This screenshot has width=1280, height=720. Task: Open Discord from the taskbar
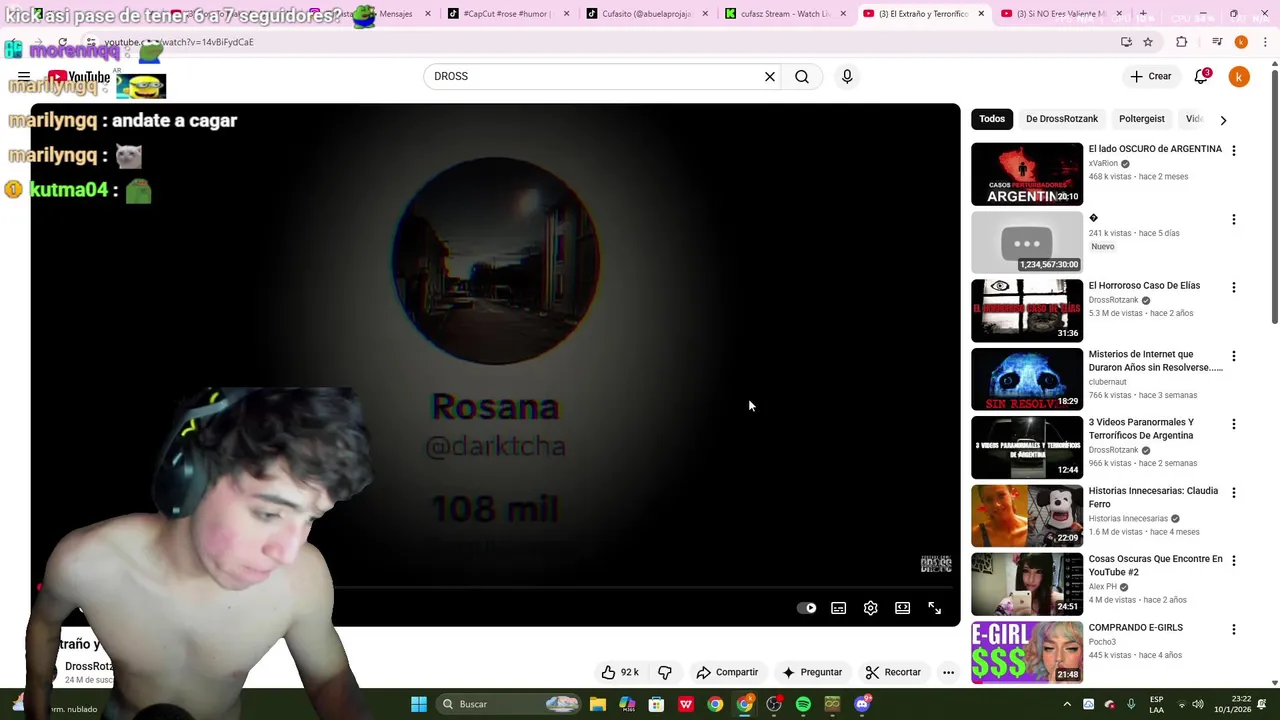coord(862,704)
